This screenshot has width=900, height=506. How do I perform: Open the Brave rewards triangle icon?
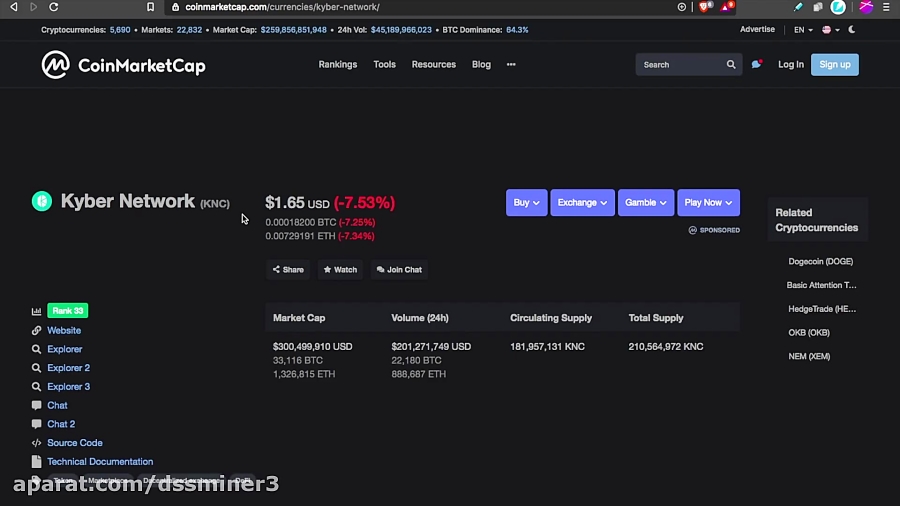pos(726,7)
